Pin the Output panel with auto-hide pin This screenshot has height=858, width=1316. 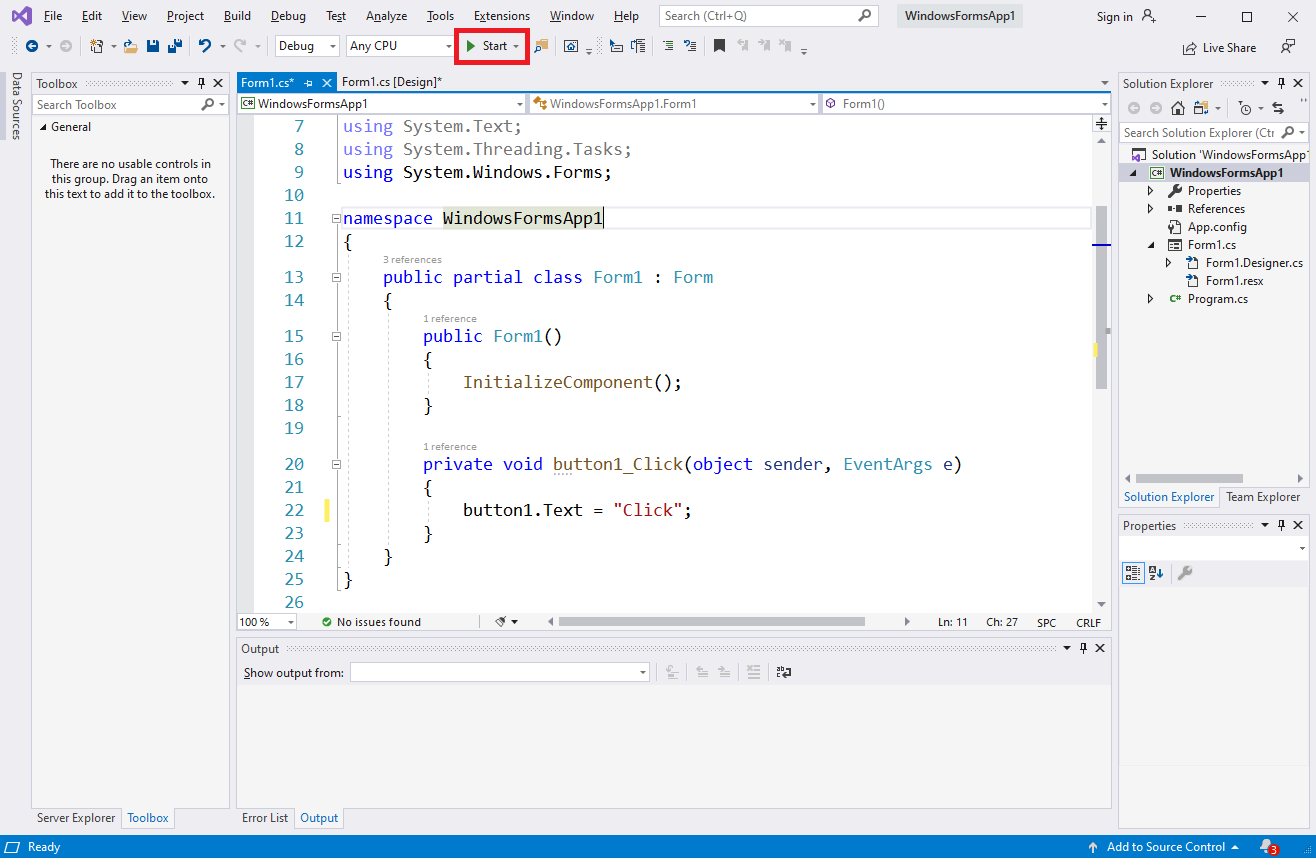tap(1083, 649)
